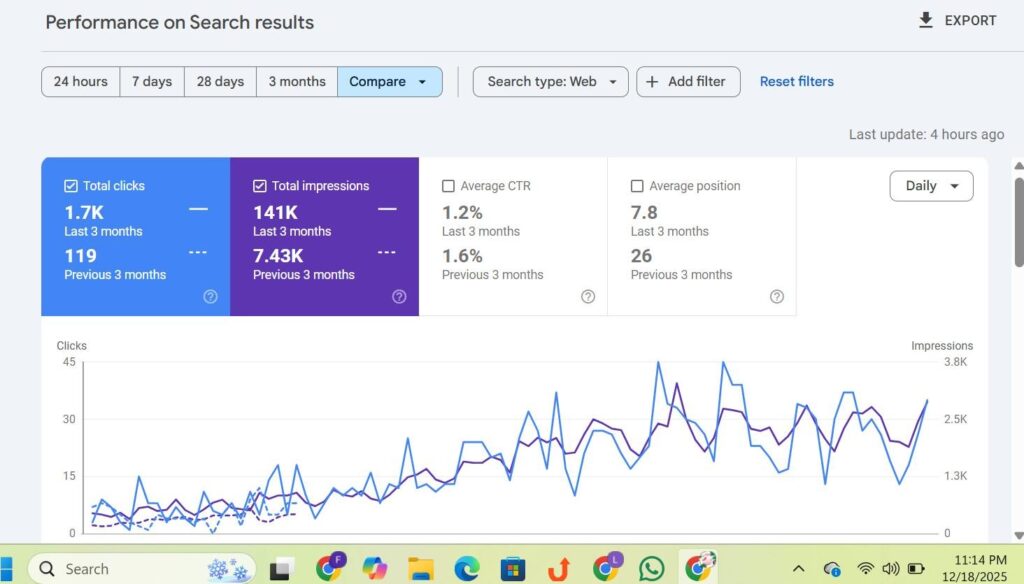The width and height of the screenshot is (1024, 584).
Task: Uncheck the Total impressions metric
Action: 261,185
